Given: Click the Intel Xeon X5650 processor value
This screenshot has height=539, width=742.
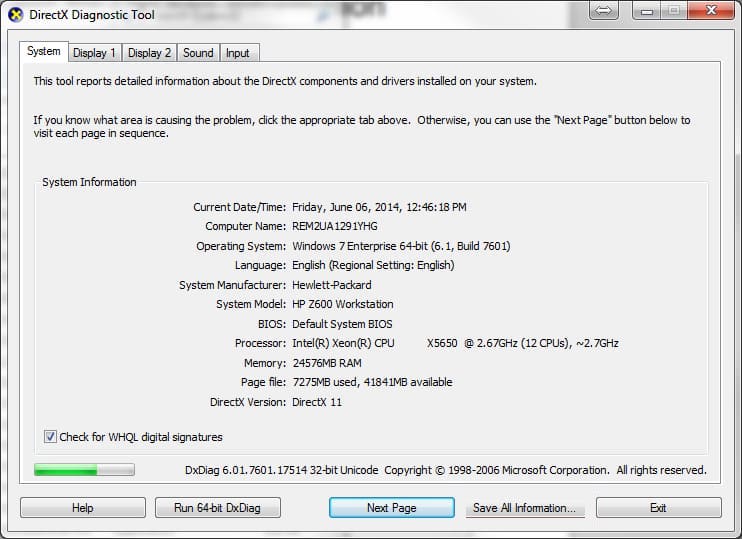Looking at the screenshot, I should (x=455, y=343).
